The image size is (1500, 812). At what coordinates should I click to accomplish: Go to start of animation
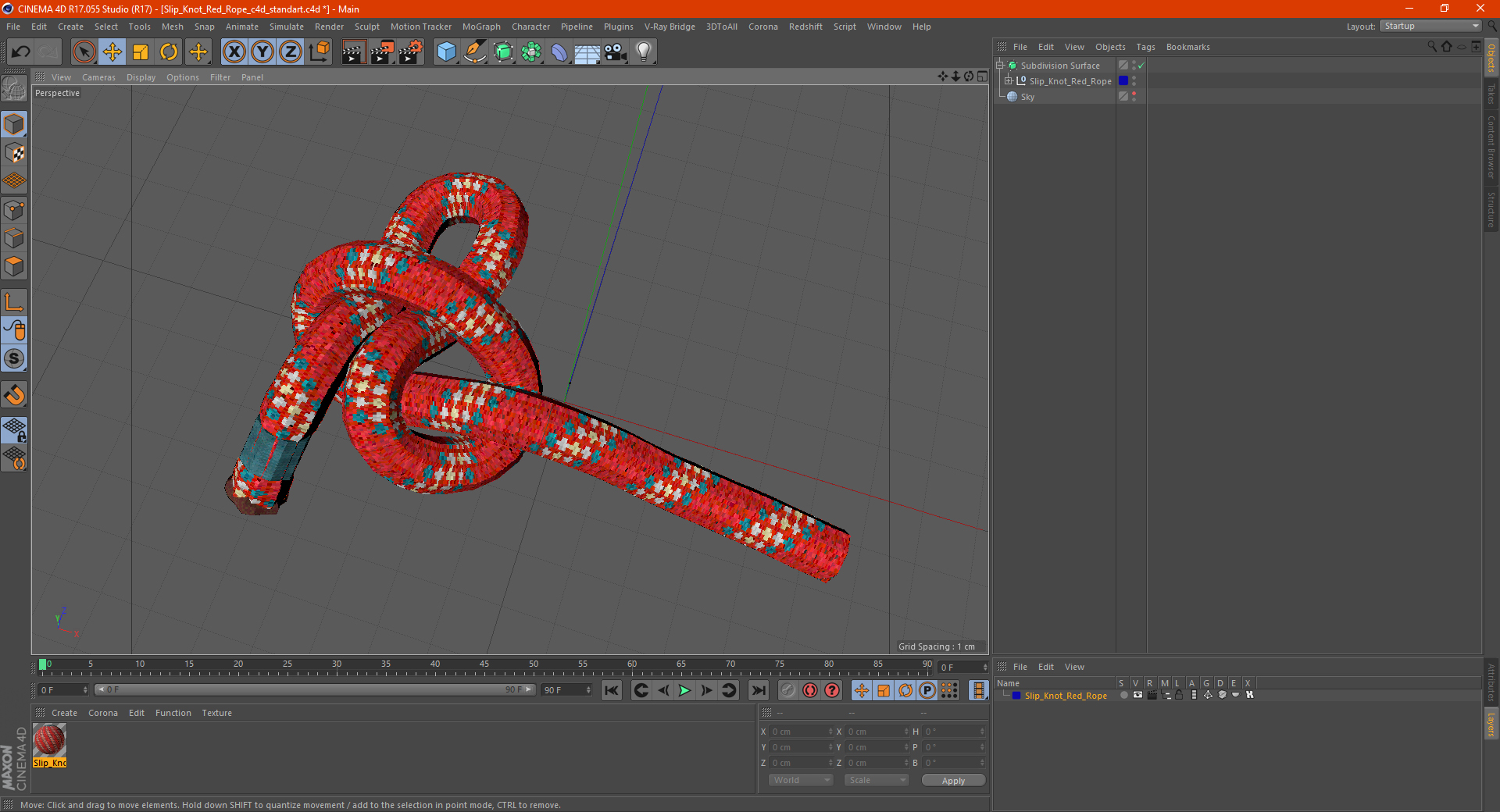coord(612,690)
